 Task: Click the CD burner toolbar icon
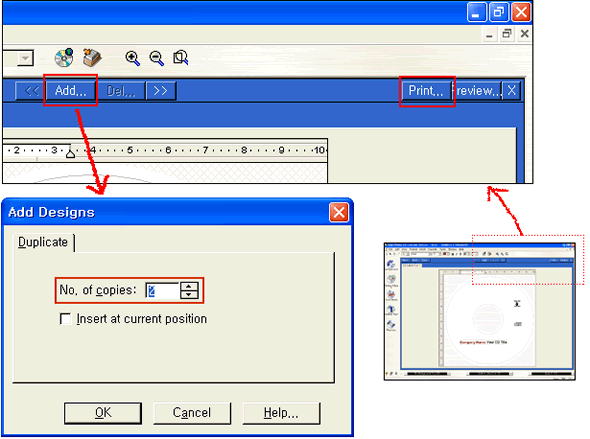tap(92, 58)
